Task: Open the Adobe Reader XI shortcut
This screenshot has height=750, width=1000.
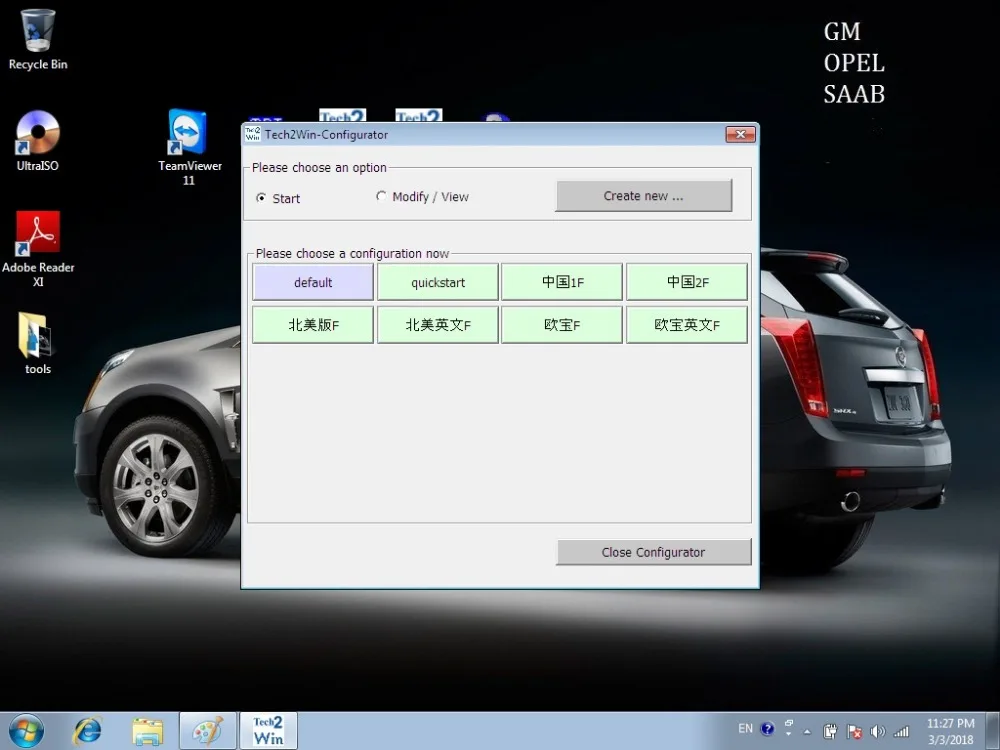Action: pos(38,249)
